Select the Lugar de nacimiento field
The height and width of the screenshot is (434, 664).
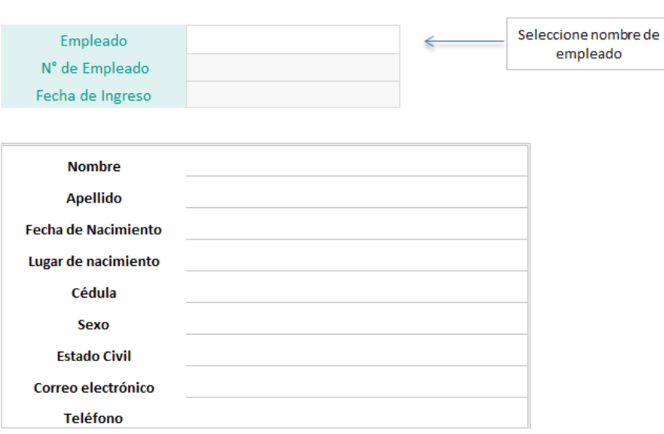click(357, 255)
